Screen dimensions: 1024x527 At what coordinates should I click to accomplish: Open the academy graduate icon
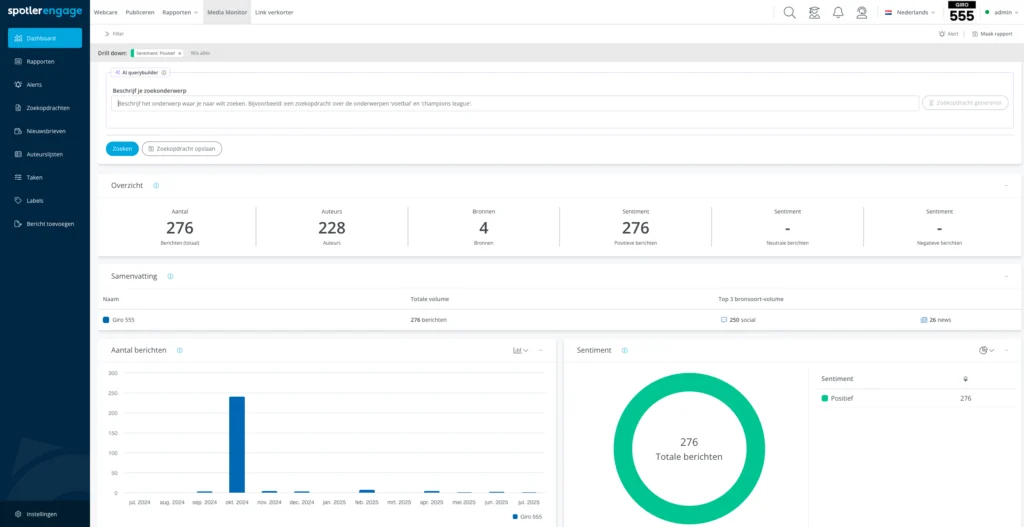[x=814, y=13]
